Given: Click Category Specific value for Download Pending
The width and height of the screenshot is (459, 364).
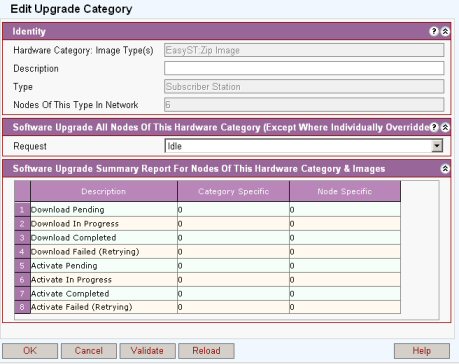Looking at the screenshot, I should (x=233, y=210).
